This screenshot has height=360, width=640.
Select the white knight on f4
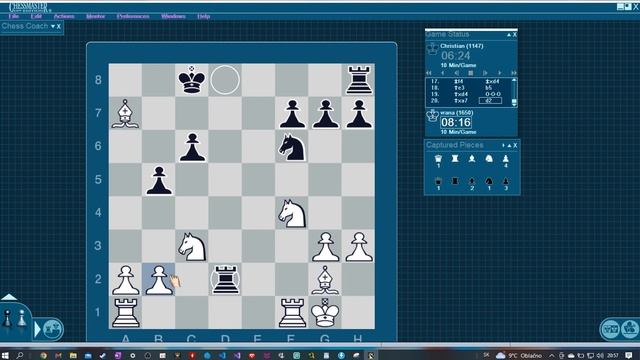(x=292, y=213)
